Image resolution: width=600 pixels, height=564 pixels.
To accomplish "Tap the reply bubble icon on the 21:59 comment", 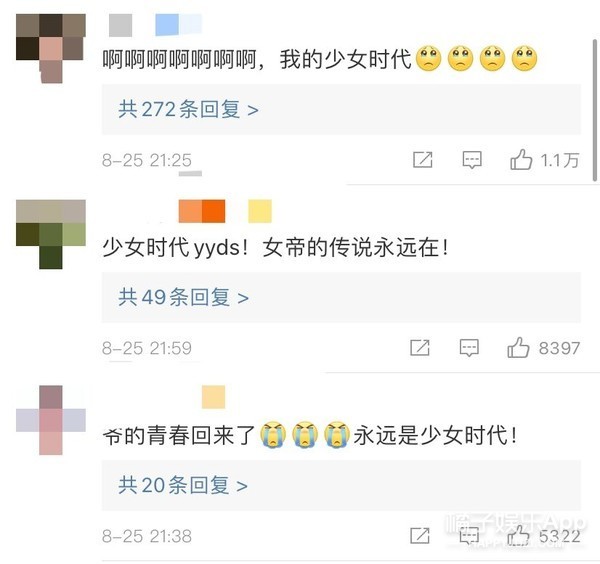I will 469,347.
